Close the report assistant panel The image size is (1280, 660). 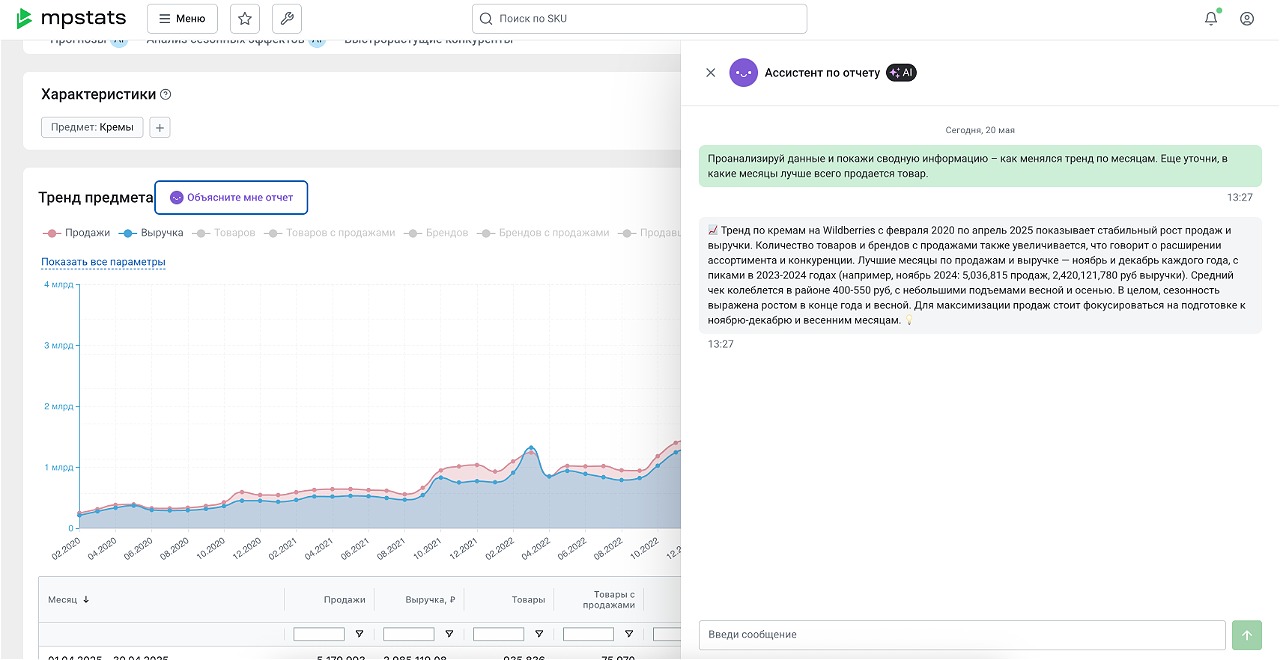tap(711, 72)
